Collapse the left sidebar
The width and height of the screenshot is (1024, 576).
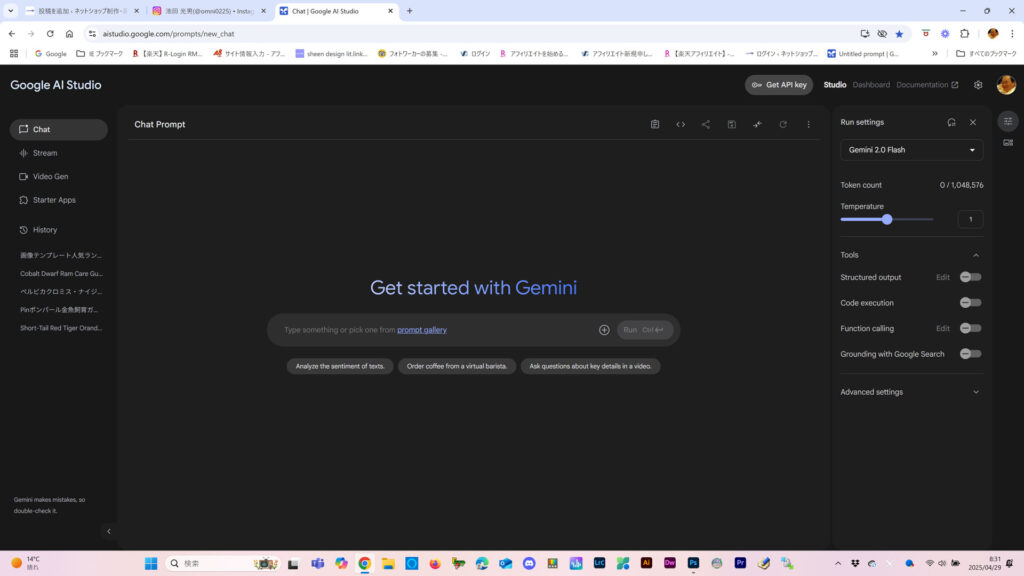click(x=109, y=532)
